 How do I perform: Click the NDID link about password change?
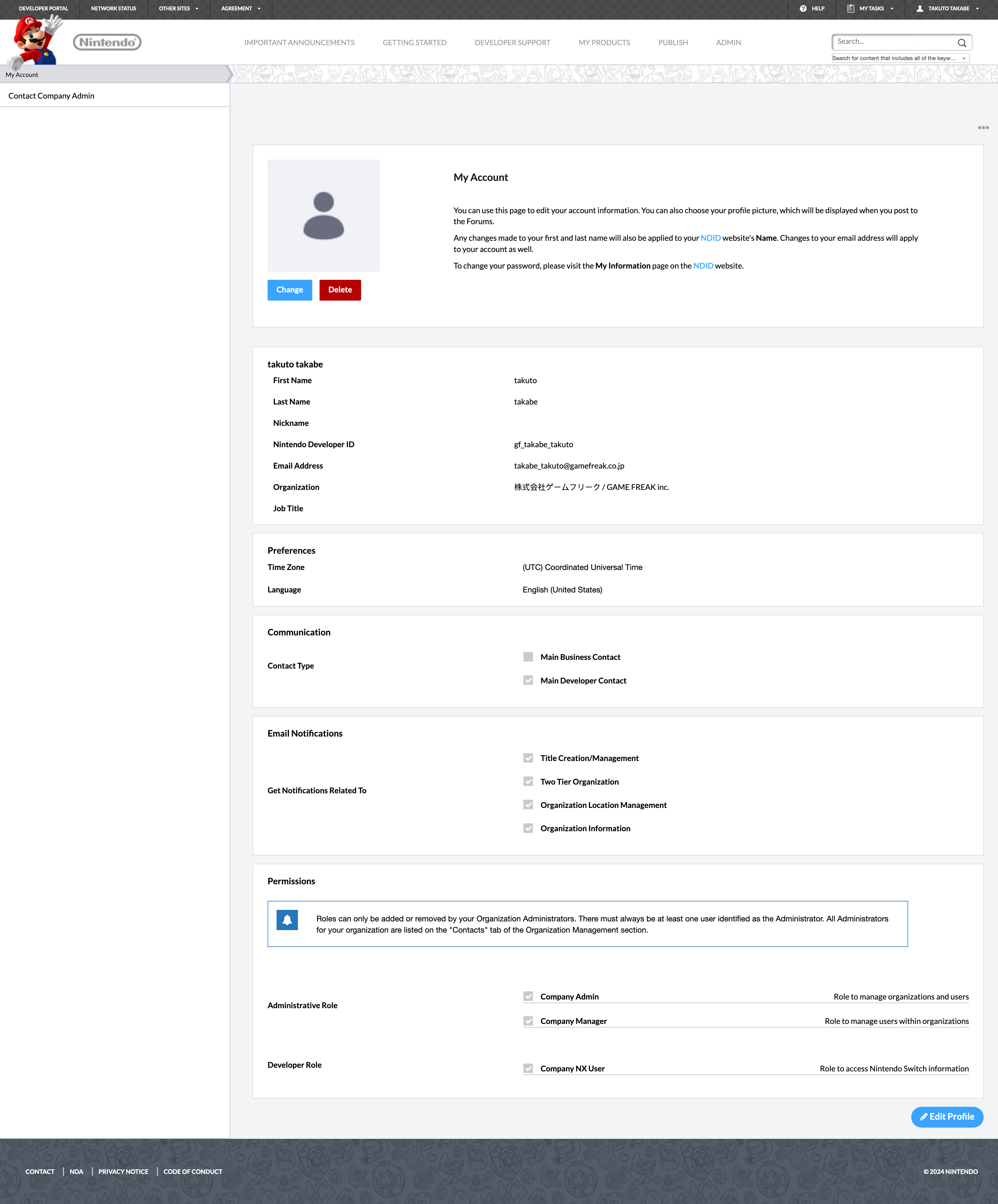point(703,266)
